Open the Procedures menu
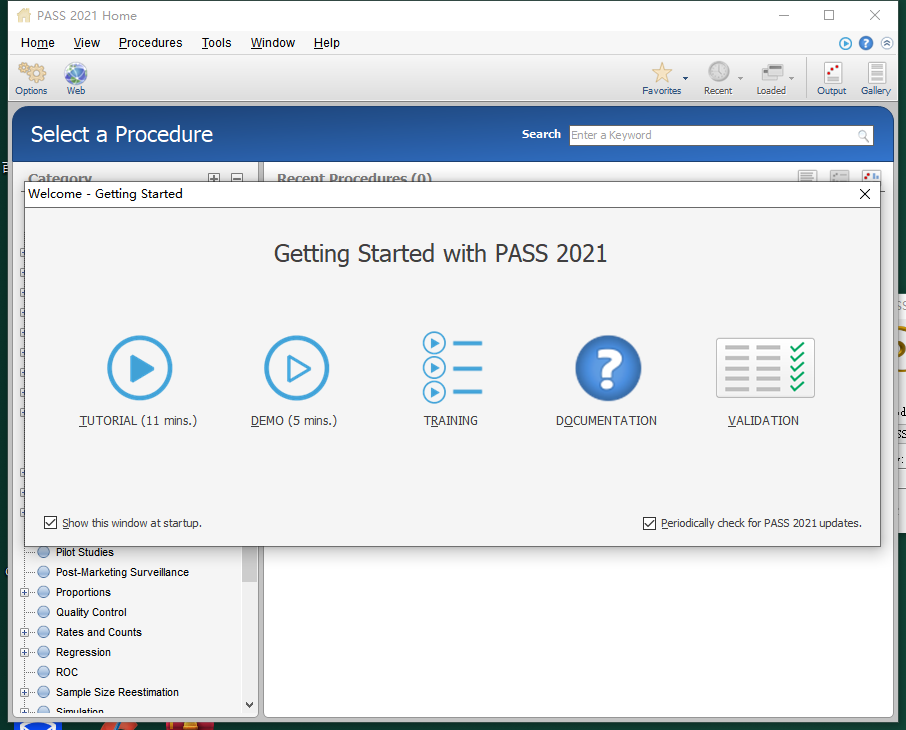This screenshot has width=906, height=730. click(x=150, y=43)
